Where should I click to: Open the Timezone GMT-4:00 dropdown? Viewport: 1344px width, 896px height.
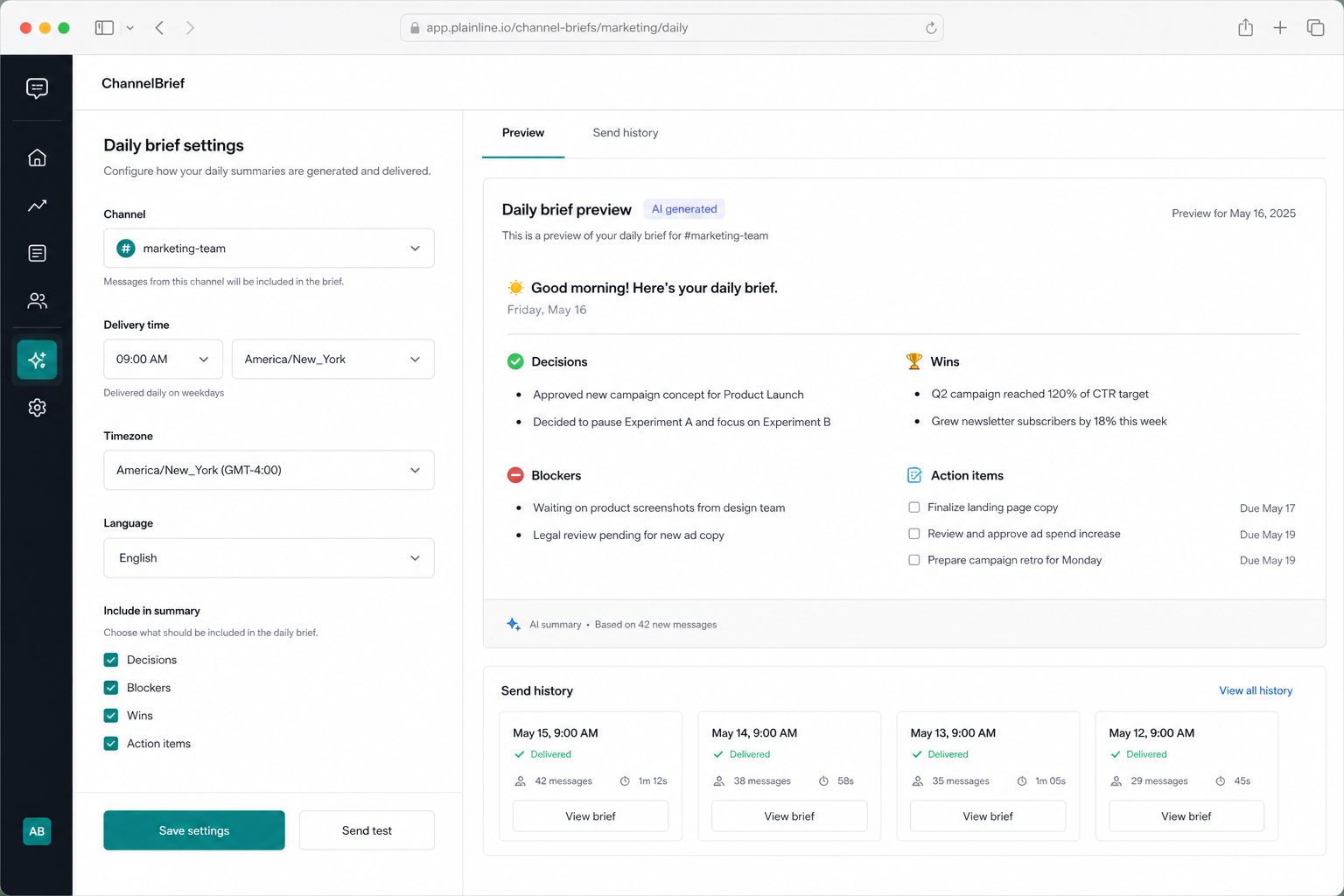[269, 470]
